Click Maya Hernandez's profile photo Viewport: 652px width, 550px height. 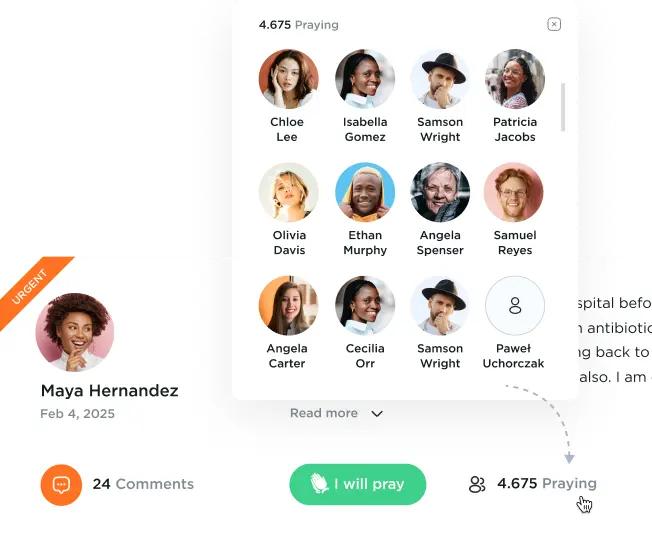click(75, 332)
